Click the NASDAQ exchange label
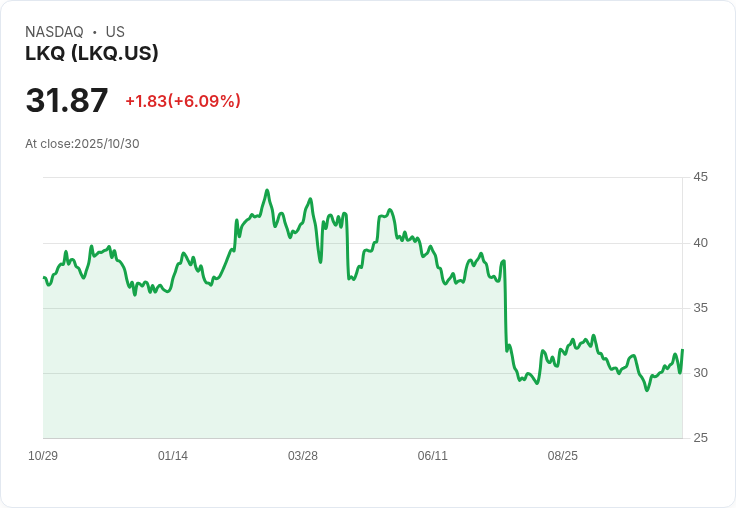The image size is (736, 508). (54, 32)
